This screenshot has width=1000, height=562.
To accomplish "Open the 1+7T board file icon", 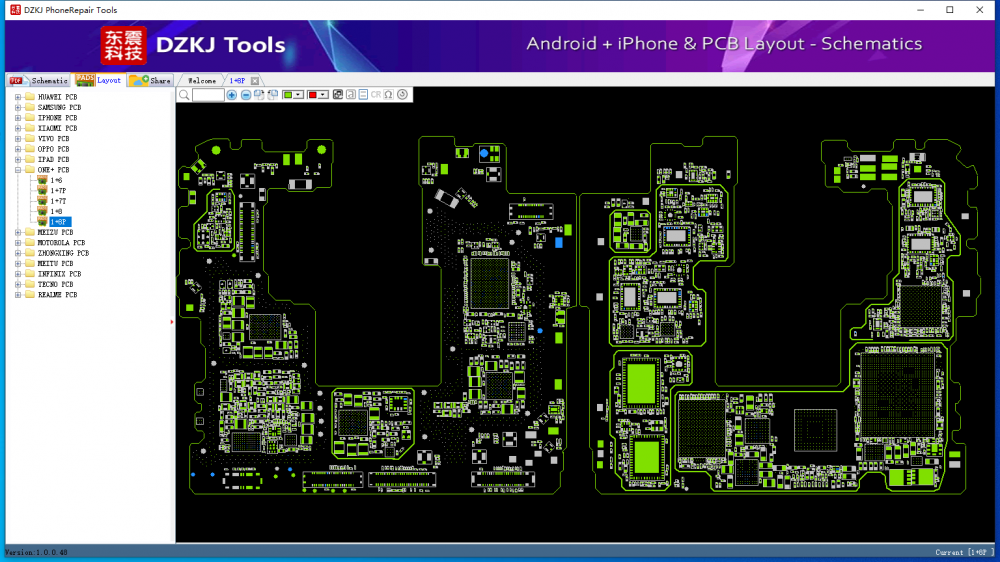I will pos(42,201).
